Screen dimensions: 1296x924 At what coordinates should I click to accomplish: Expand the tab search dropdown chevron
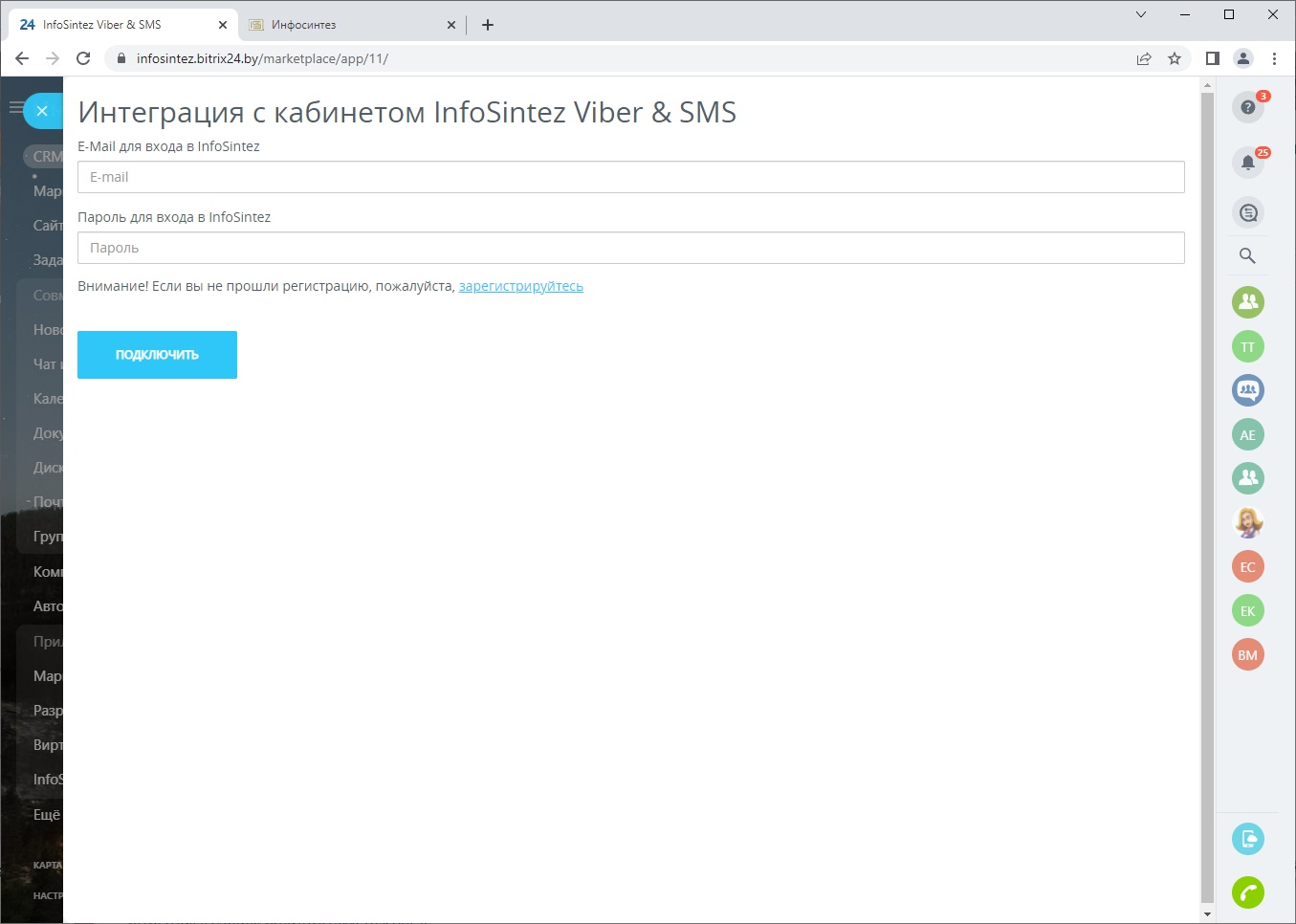tap(1141, 14)
